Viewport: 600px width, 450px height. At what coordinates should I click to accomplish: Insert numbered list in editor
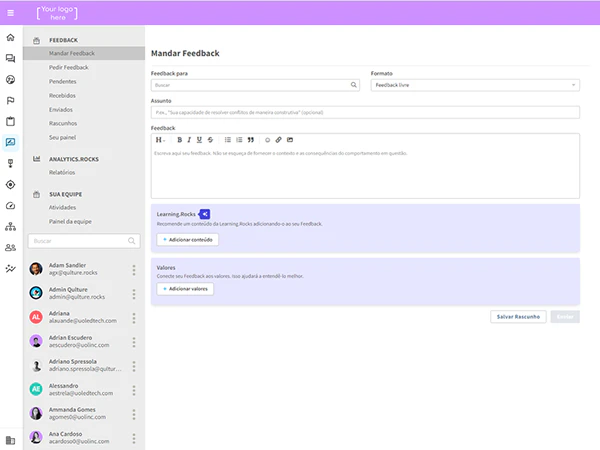[x=239, y=140]
